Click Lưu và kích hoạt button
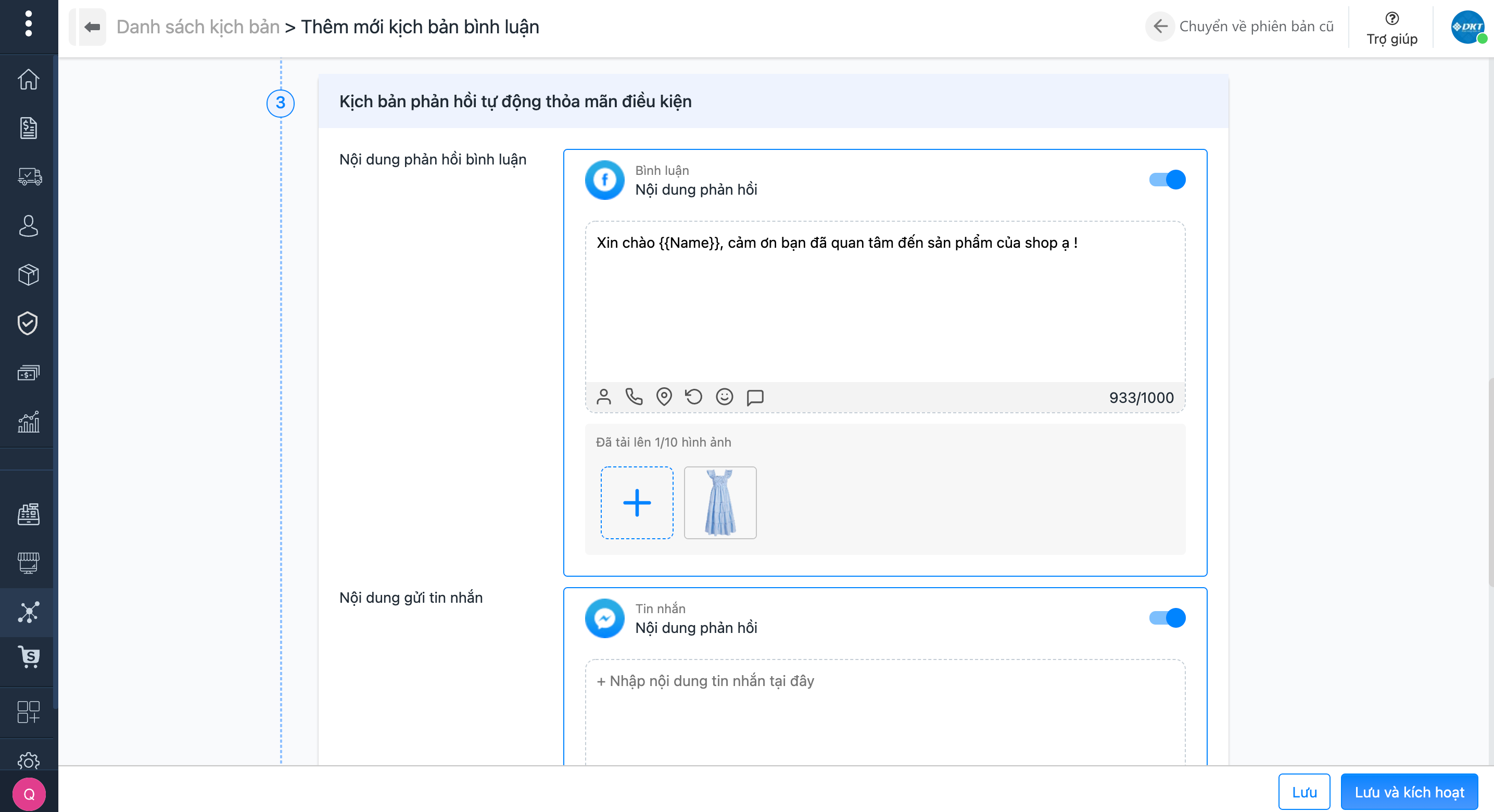Screen dimensions: 1494x812 coord(1409,792)
